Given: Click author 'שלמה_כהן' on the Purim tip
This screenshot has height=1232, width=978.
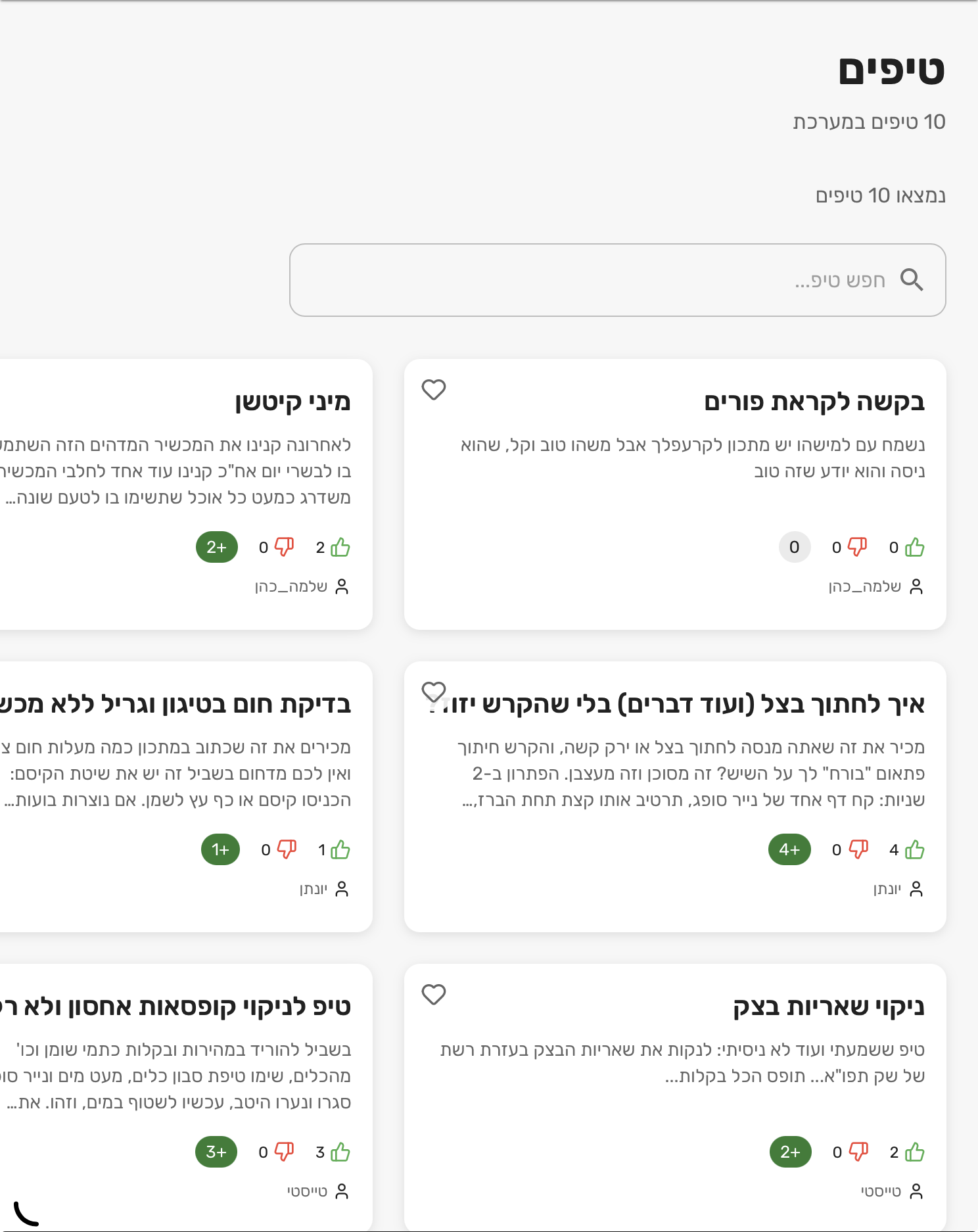Looking at the screenshot, I should coord(865,586).
